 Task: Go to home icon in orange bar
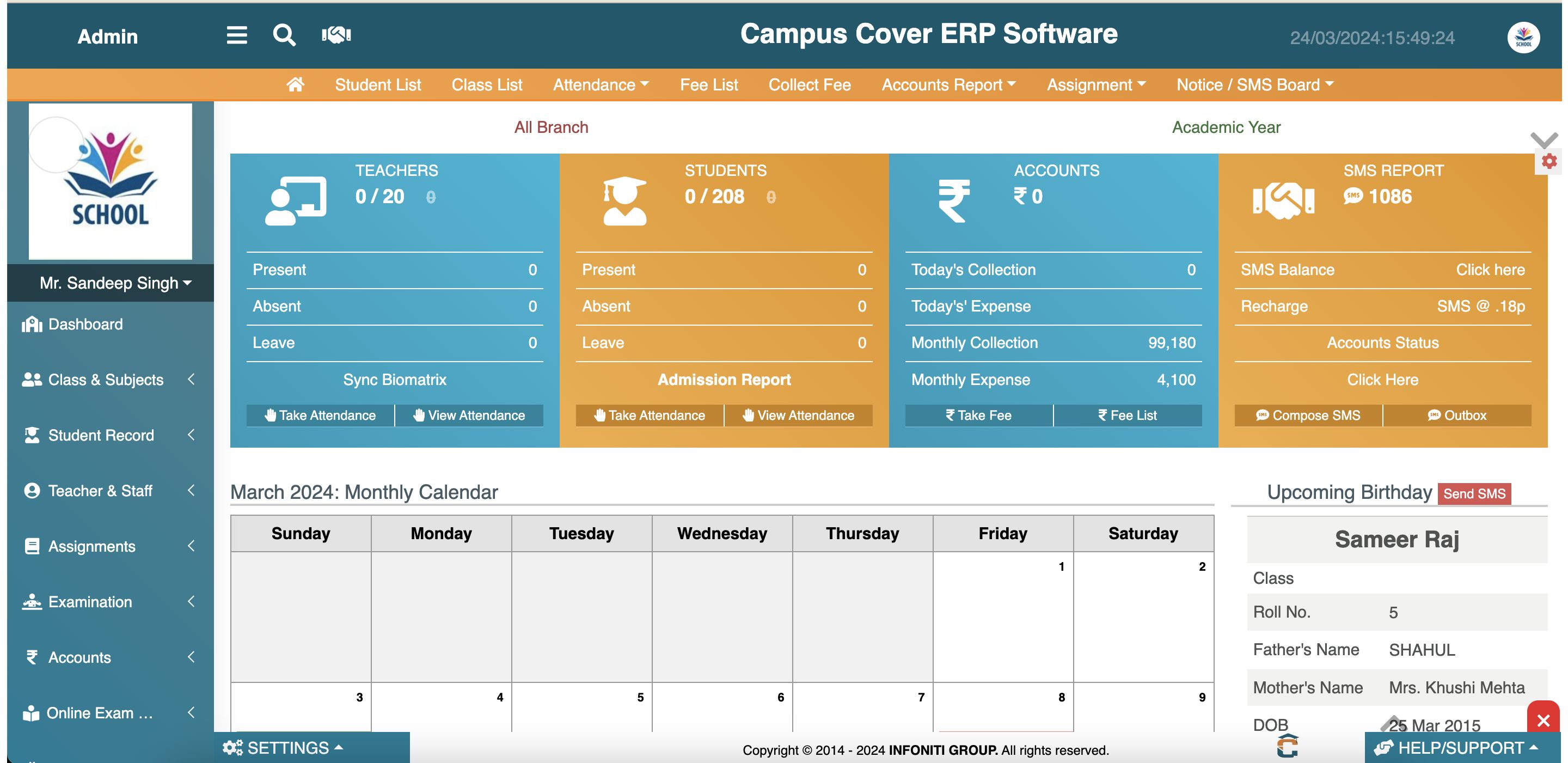click(x=295, y=84)
